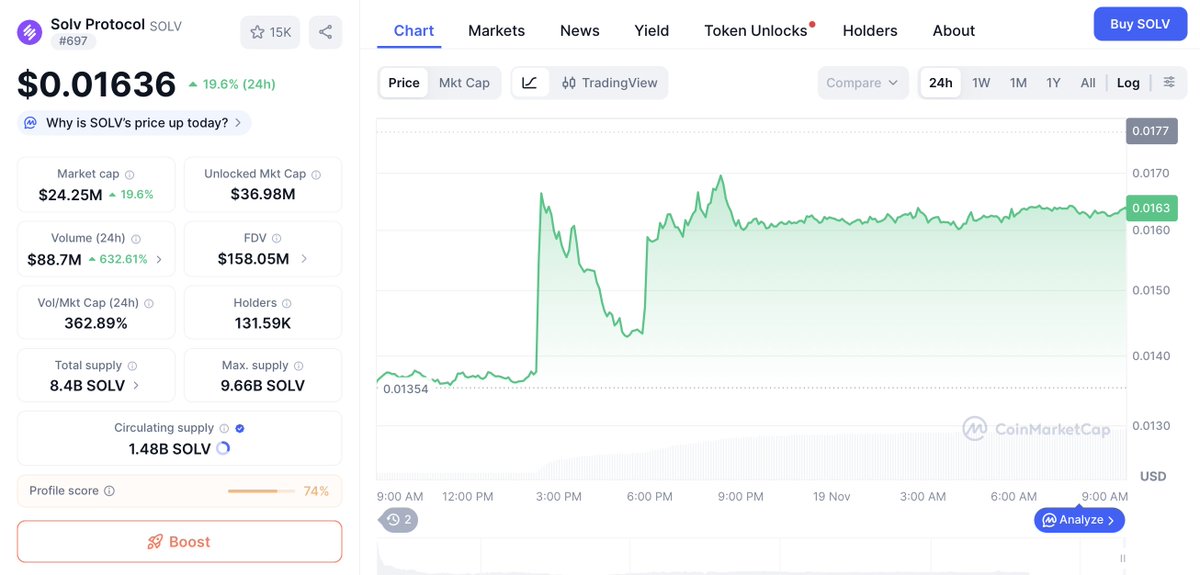The width and height of the screenshot is (1200, 575).
Task: Click the 0.0163 current price tag on axis
Action: 1152,208
